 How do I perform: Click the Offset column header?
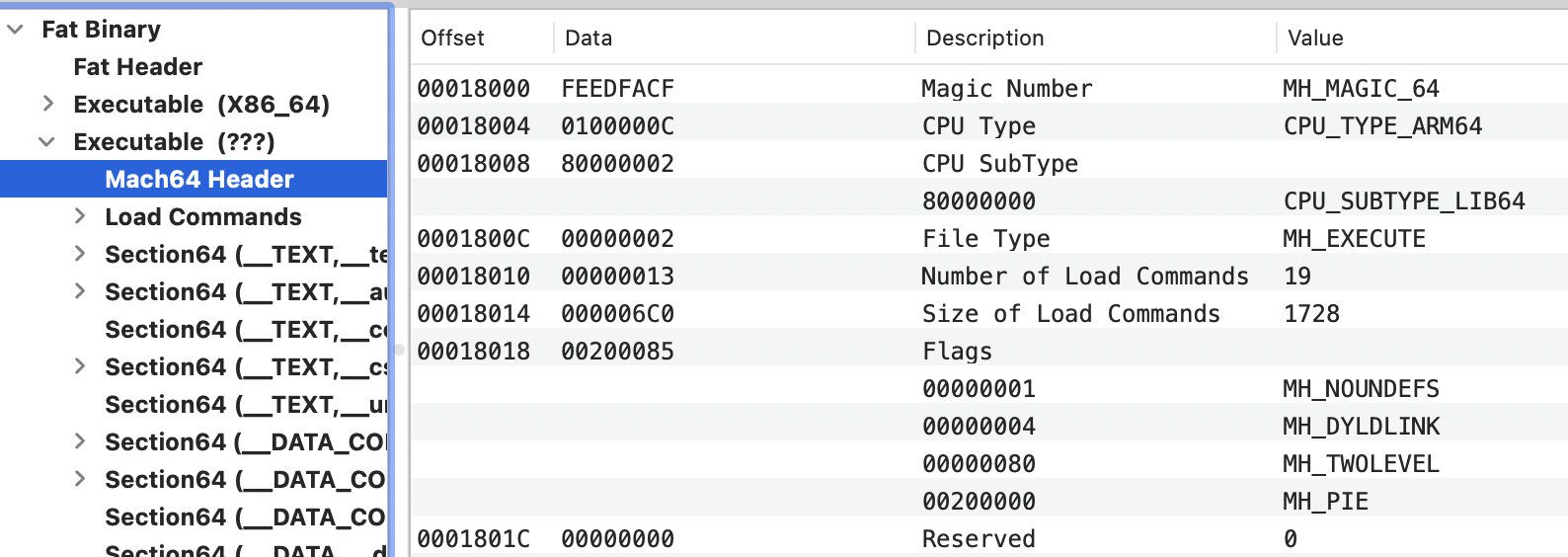(452, 39)
